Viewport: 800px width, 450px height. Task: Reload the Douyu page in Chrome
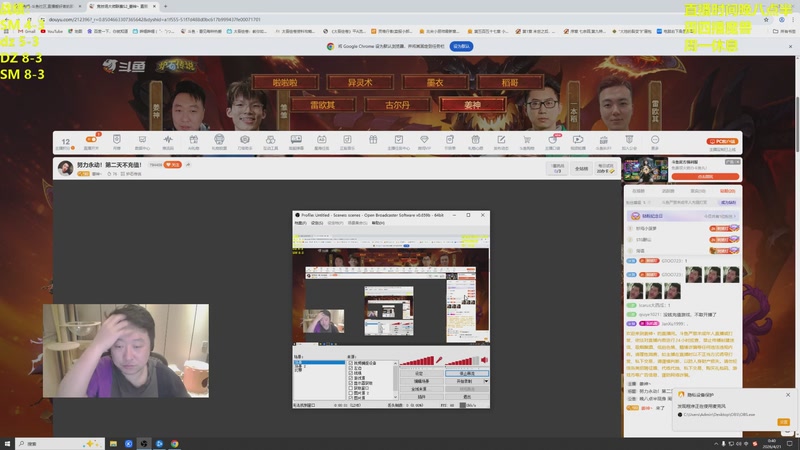(x=29, y=19)
